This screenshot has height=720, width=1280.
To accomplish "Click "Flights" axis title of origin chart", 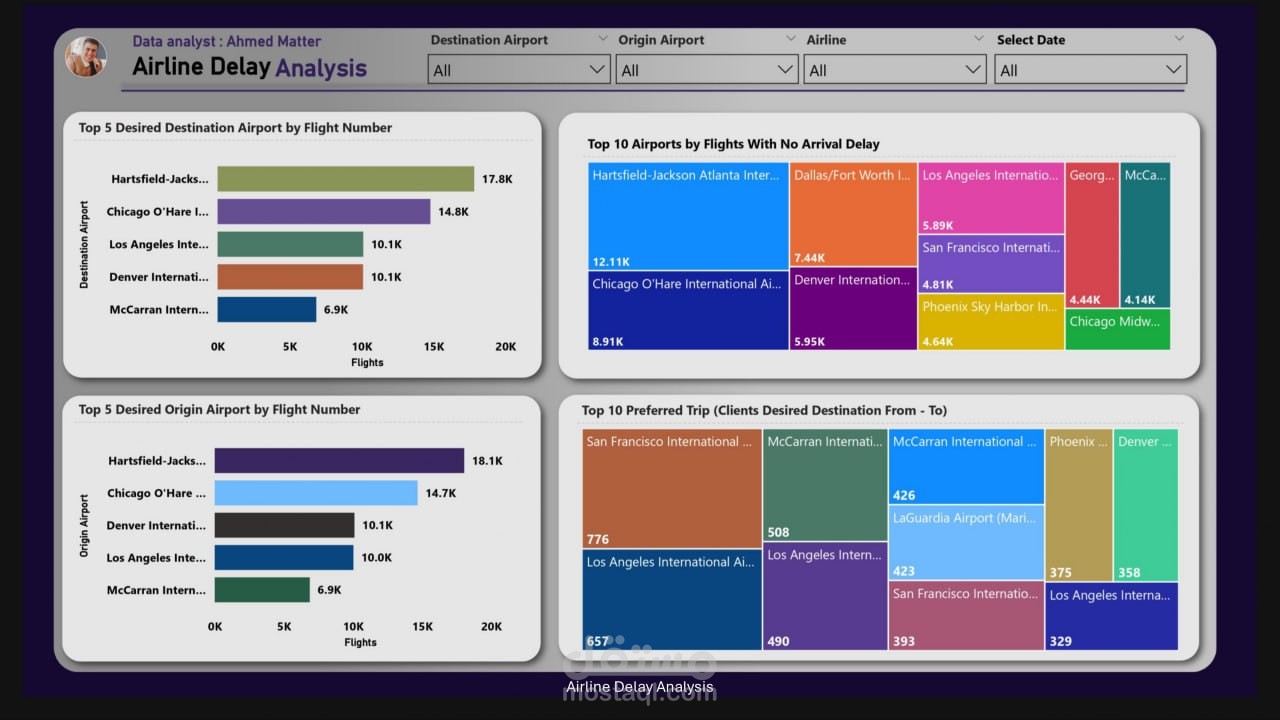I will pos(360,642).
